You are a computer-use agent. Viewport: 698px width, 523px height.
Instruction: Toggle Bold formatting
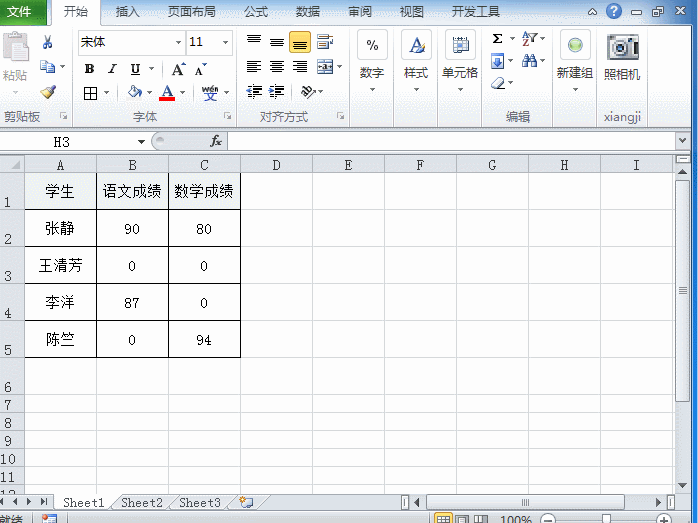click(89, 69)
